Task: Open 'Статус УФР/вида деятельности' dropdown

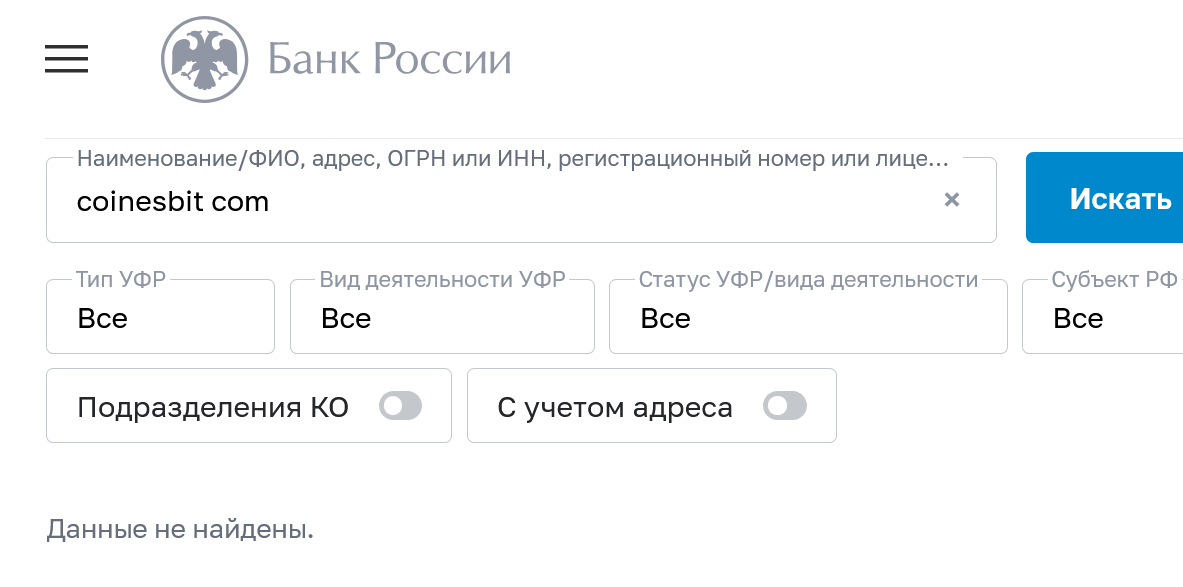Action: tap(807, 317)
